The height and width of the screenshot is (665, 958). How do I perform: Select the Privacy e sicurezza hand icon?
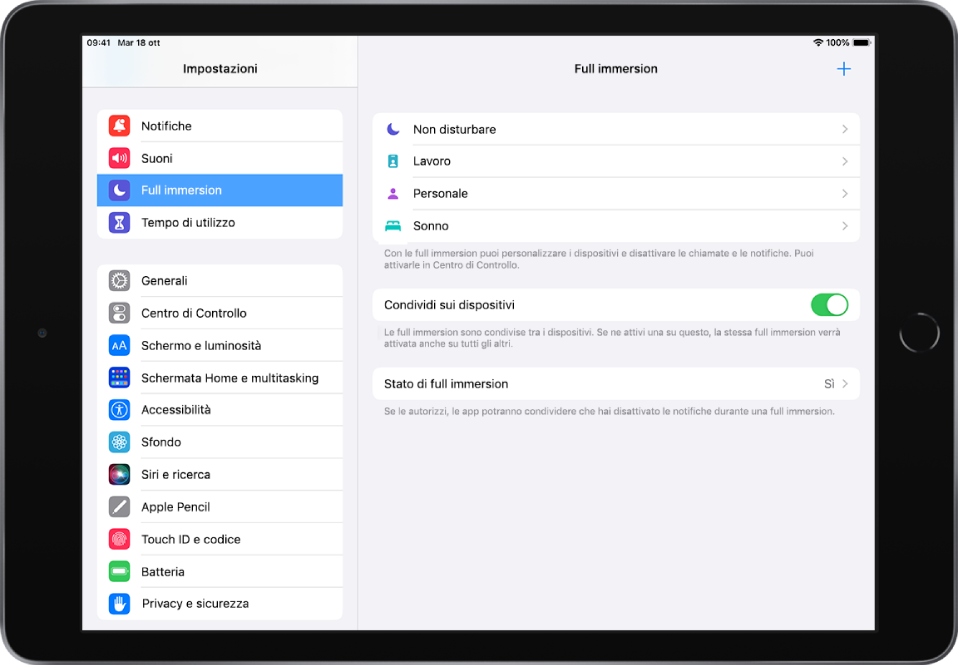(119, 603)
